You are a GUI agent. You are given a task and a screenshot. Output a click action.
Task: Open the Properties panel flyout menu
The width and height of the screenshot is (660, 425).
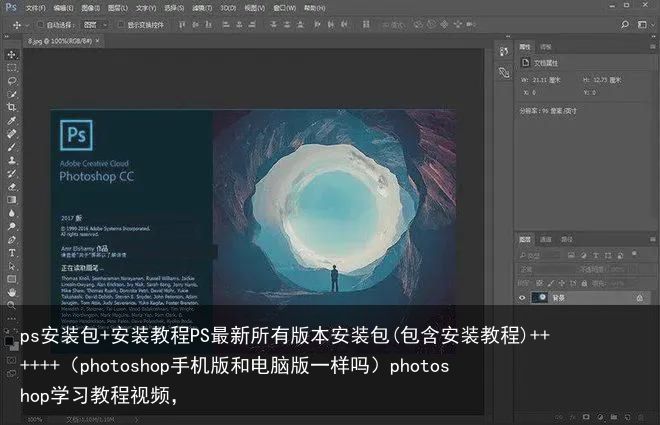(x=652, y=47)
